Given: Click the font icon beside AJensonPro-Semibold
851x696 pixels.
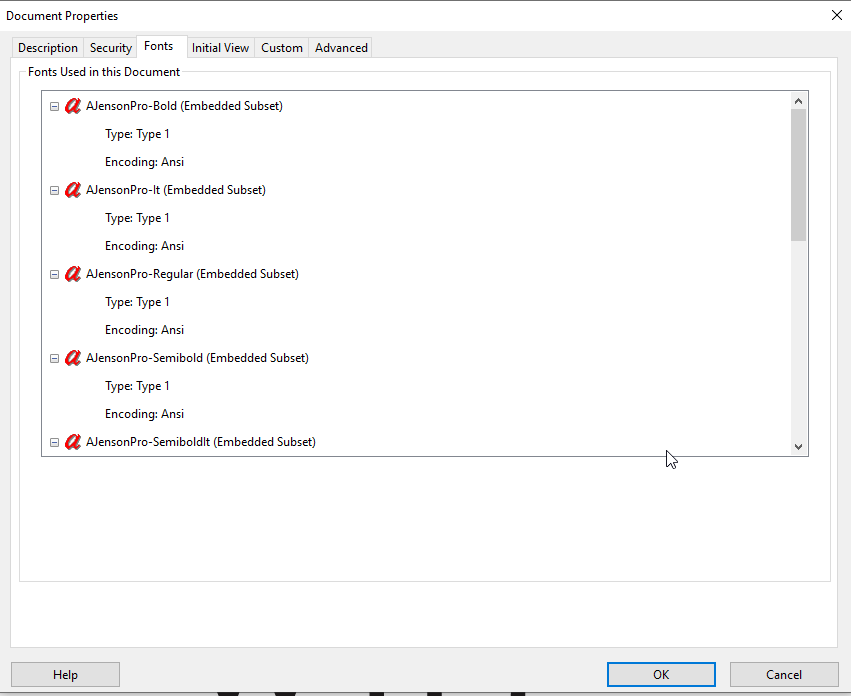Looking at the screenshot, I should [x=72, y=357].
